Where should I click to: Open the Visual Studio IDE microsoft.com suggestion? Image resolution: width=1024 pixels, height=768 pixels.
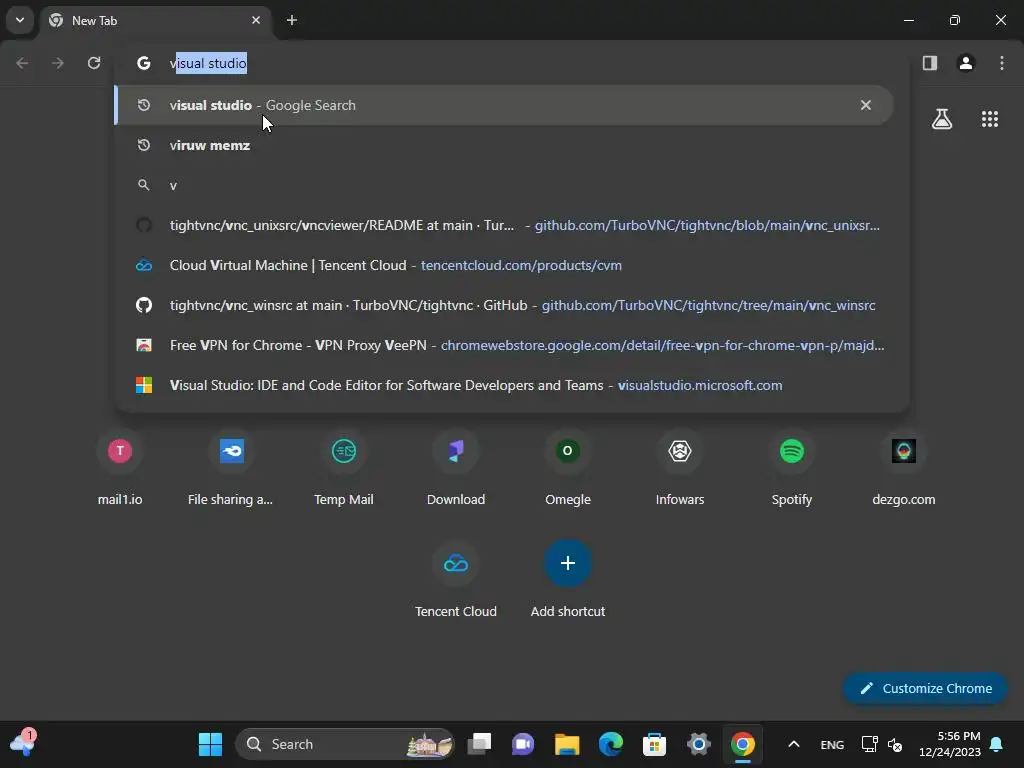pos(504,385)
